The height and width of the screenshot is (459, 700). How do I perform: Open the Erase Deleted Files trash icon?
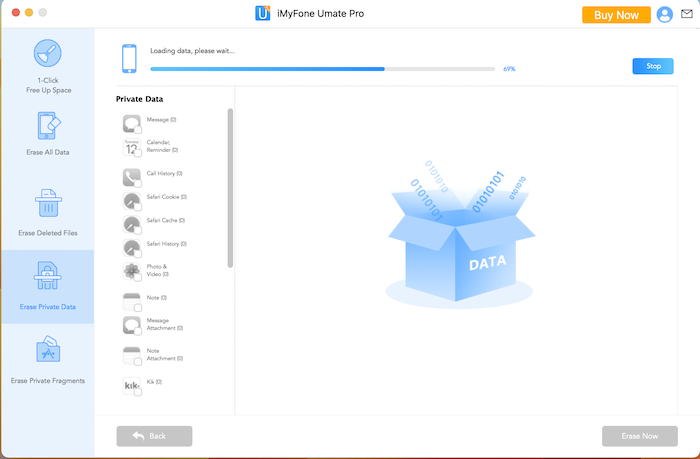click(48, 203)
